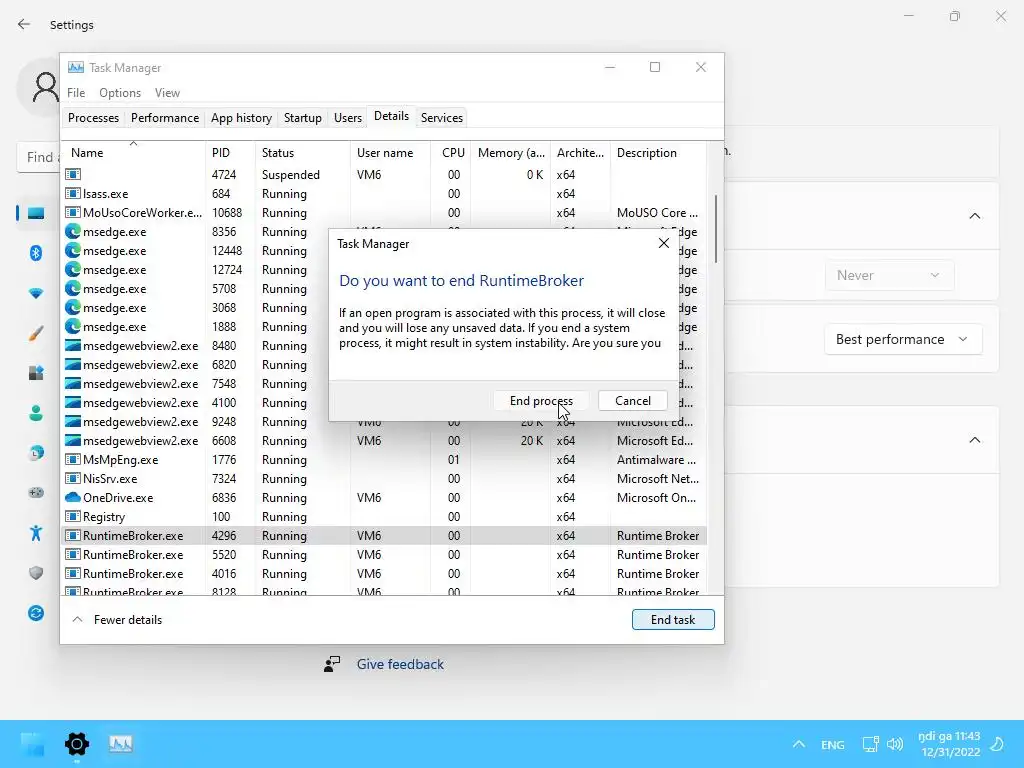Switch to the Performance tab
The width and height of the screenshot is (1024, 768).
click(x=165, y=118)
